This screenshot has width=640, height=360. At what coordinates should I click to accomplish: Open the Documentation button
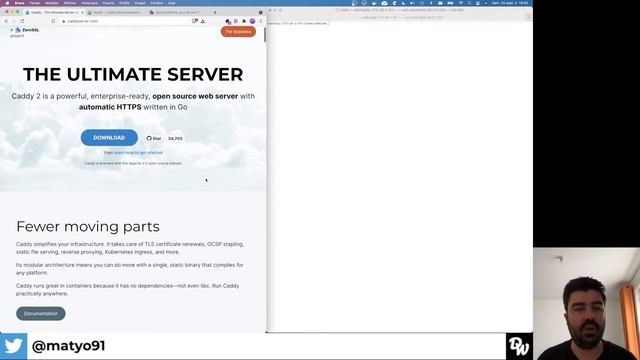tap(41, 313)
